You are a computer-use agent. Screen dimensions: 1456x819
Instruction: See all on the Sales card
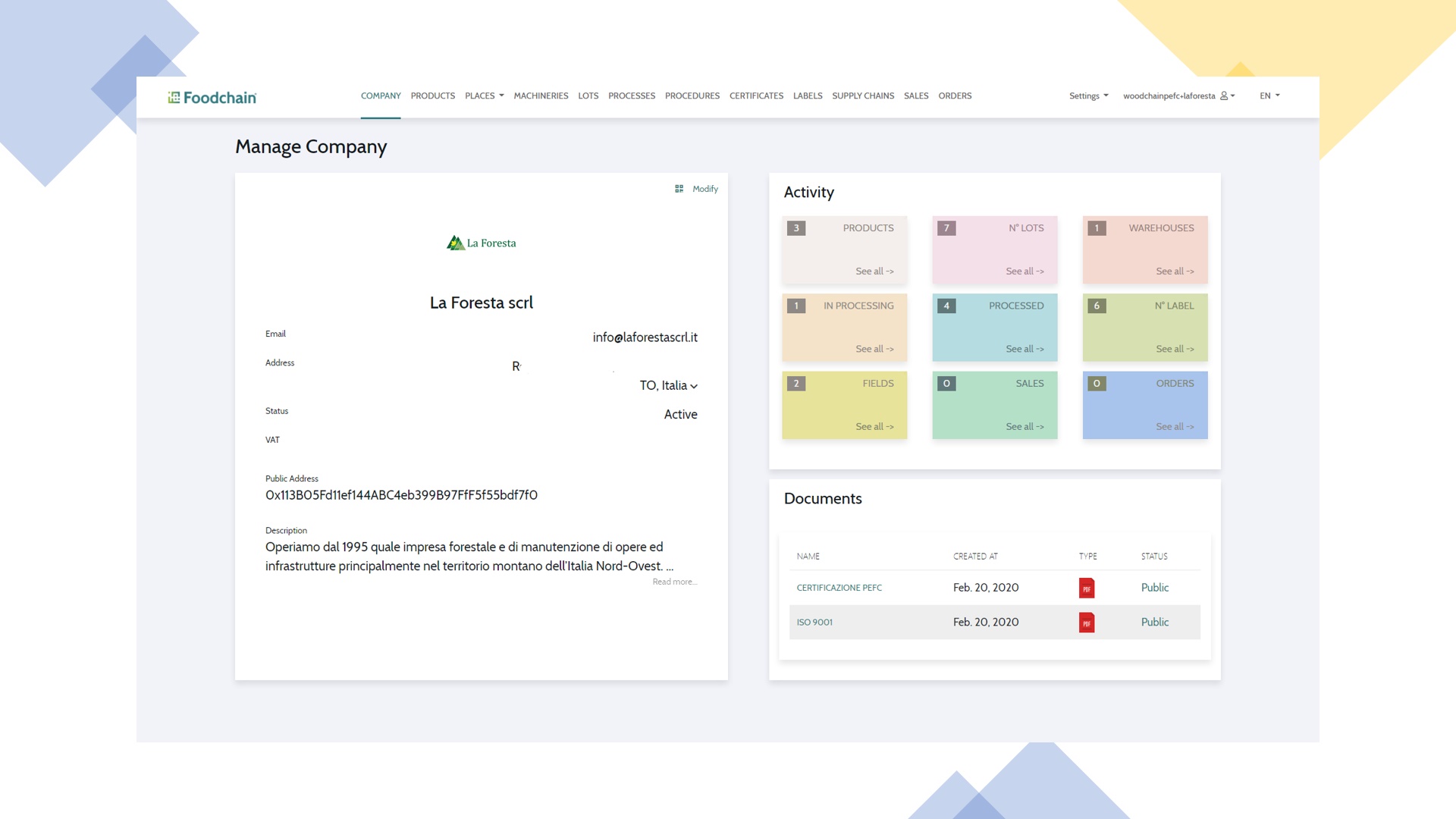[x=1025, y=426]
